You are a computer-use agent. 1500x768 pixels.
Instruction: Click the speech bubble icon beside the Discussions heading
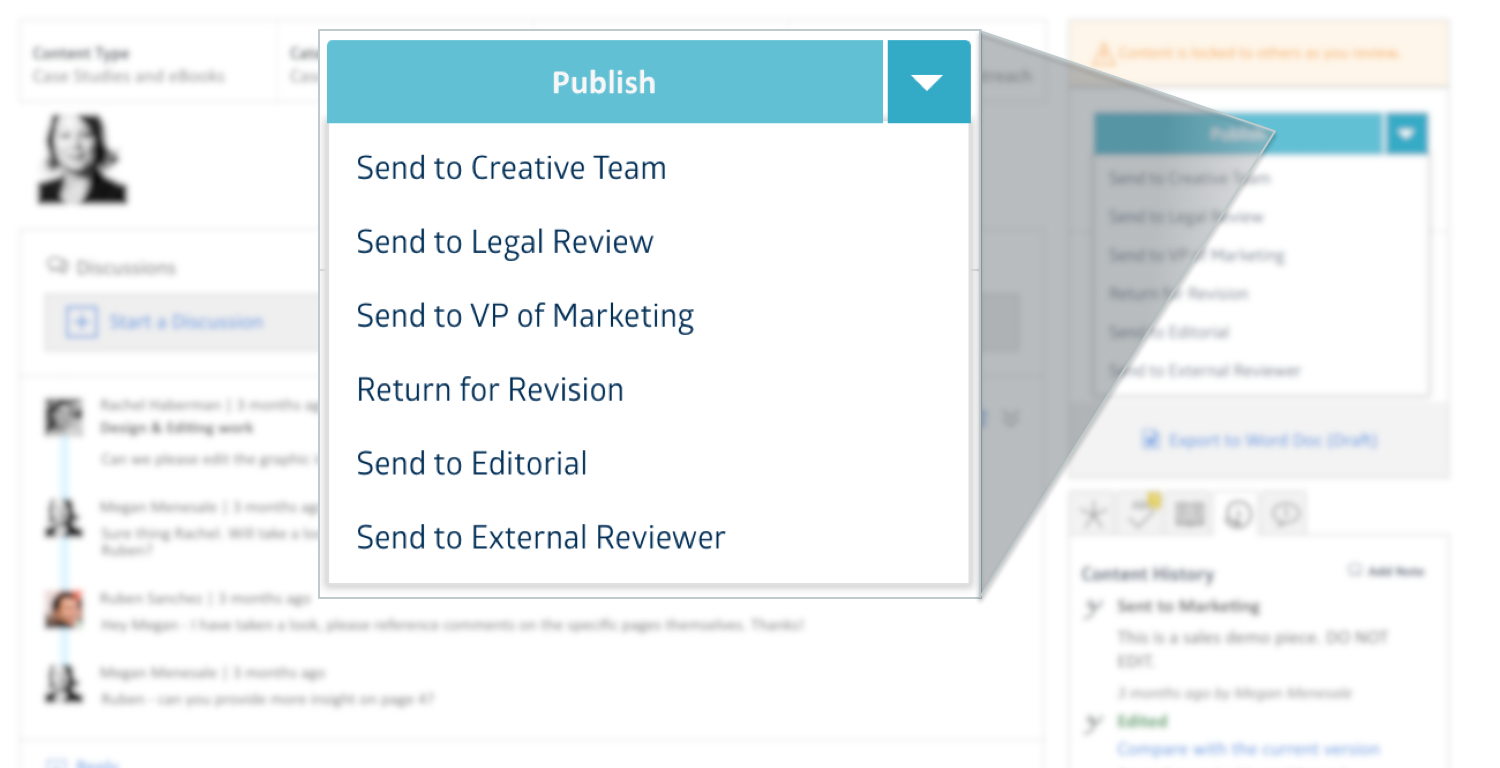point(56,266)
